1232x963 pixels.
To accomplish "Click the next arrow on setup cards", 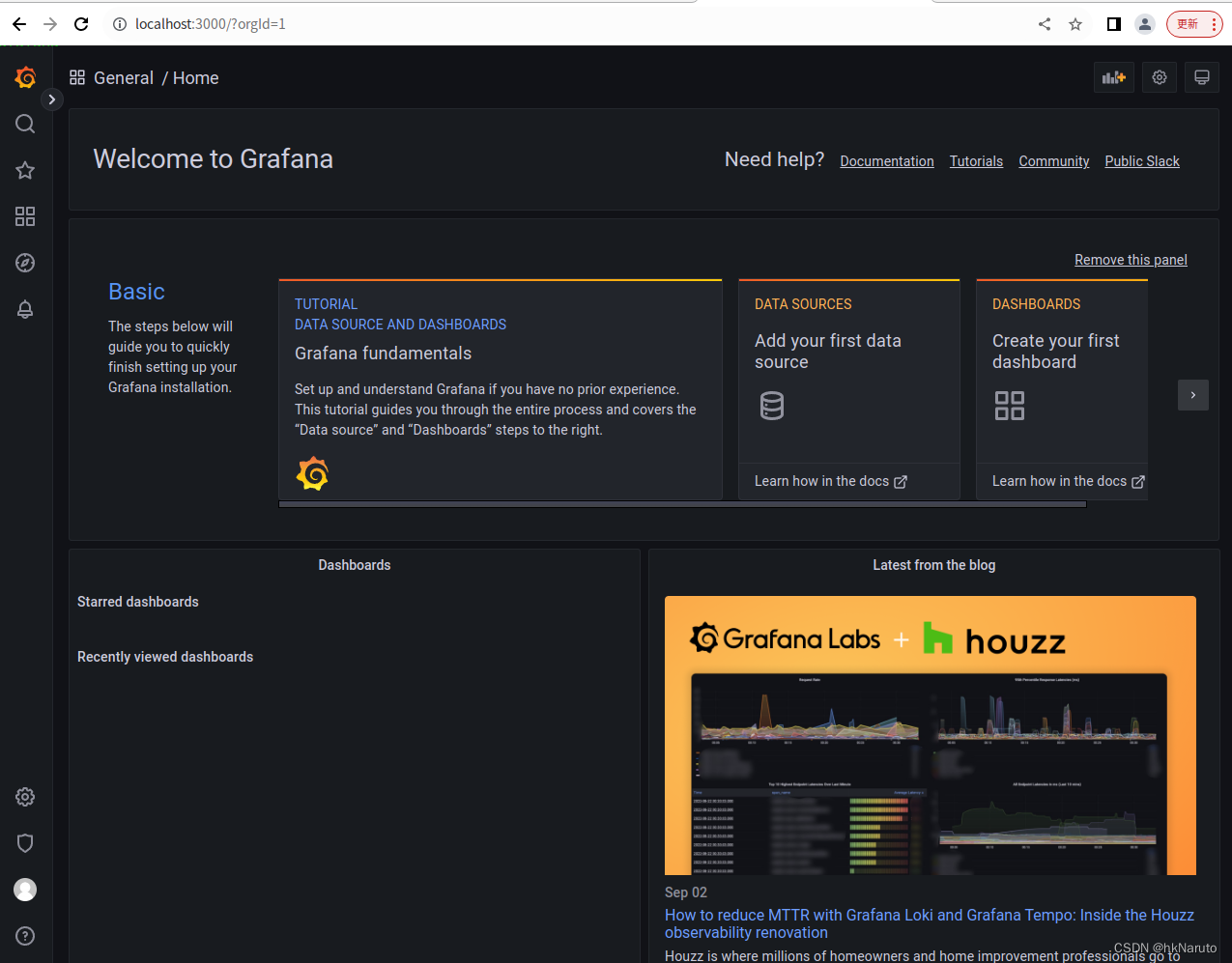I will click(1193, 395).
